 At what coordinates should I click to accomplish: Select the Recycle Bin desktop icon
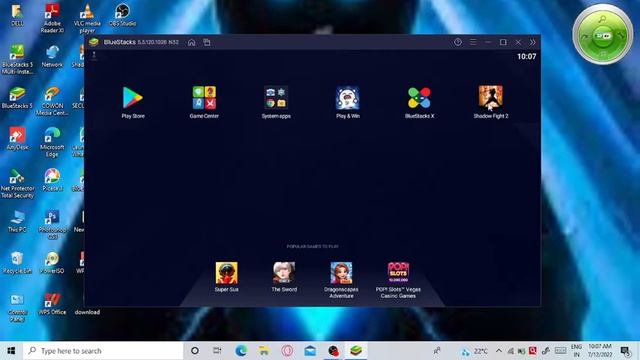pyautogui.click(x=17, y=263)
